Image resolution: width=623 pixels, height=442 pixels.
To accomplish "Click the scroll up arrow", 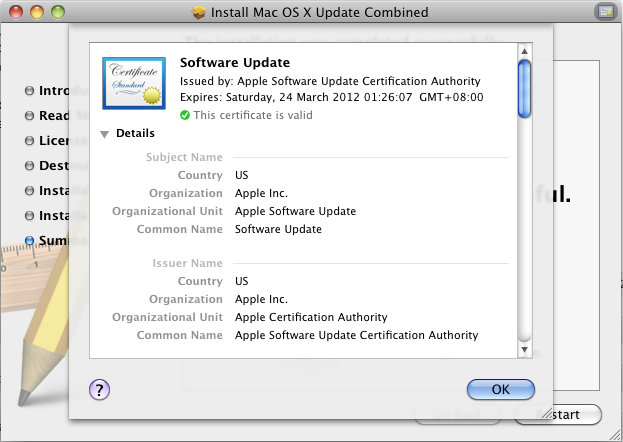I will point(524,51).
